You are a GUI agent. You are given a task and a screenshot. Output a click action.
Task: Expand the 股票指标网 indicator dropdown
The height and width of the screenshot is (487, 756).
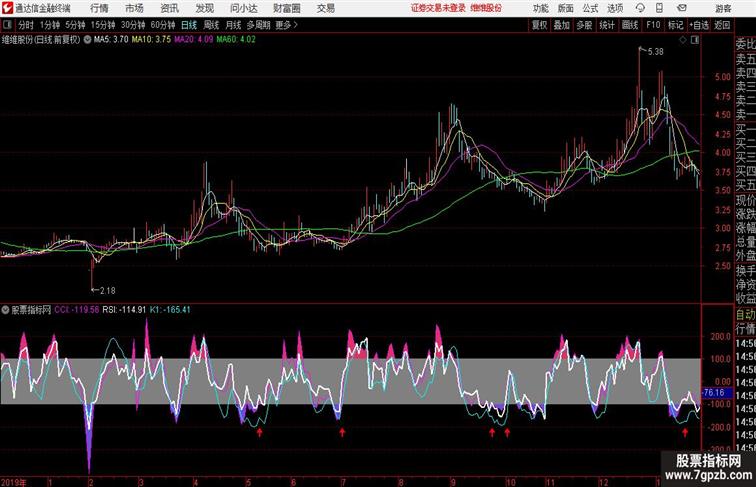5,310
